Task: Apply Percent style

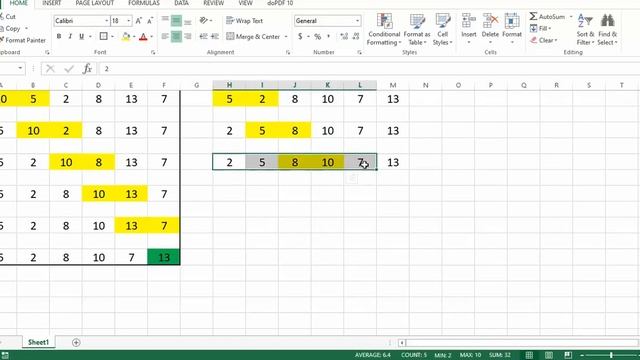Action: point(318,37)
